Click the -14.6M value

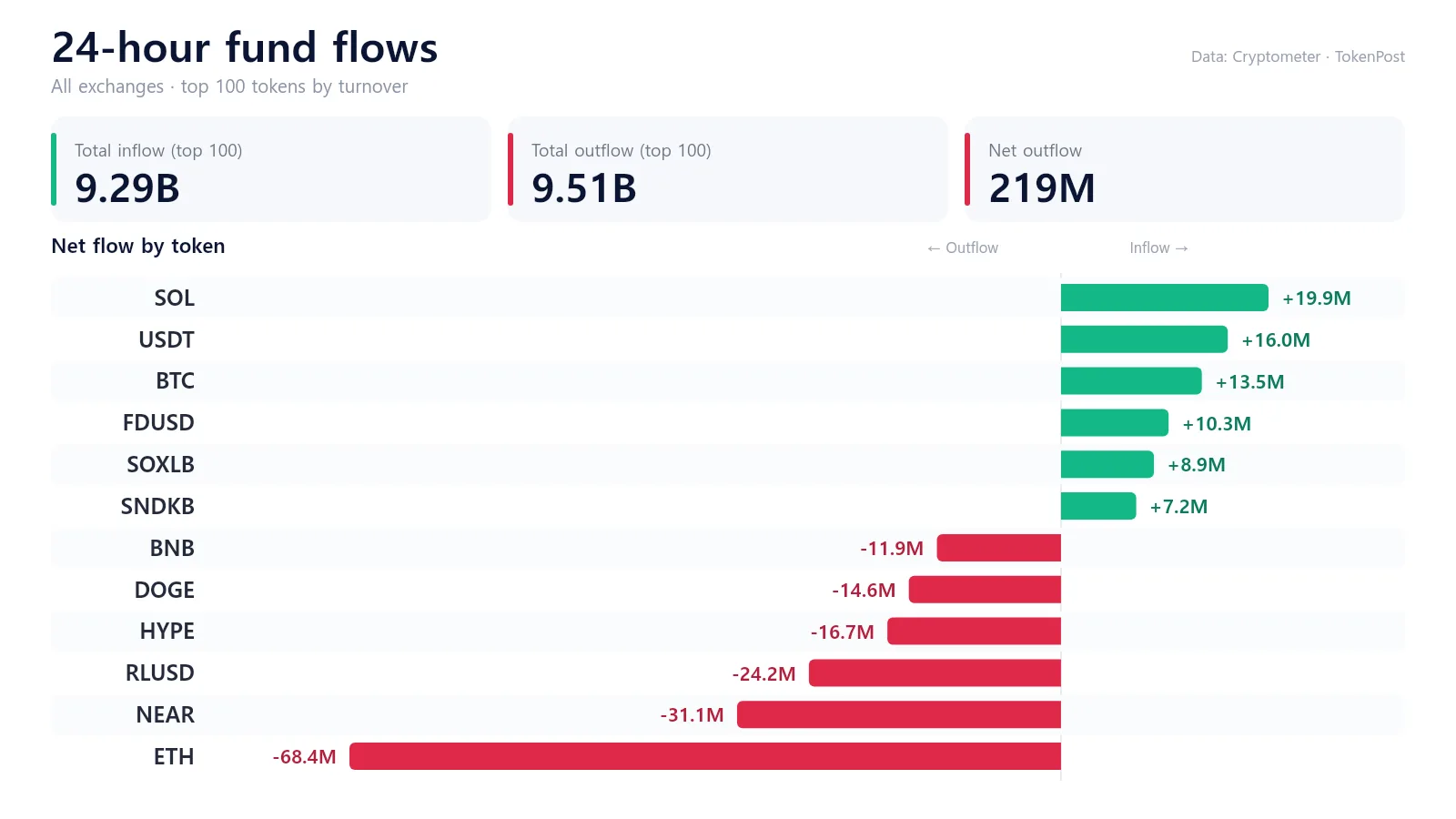coord(864,591)
